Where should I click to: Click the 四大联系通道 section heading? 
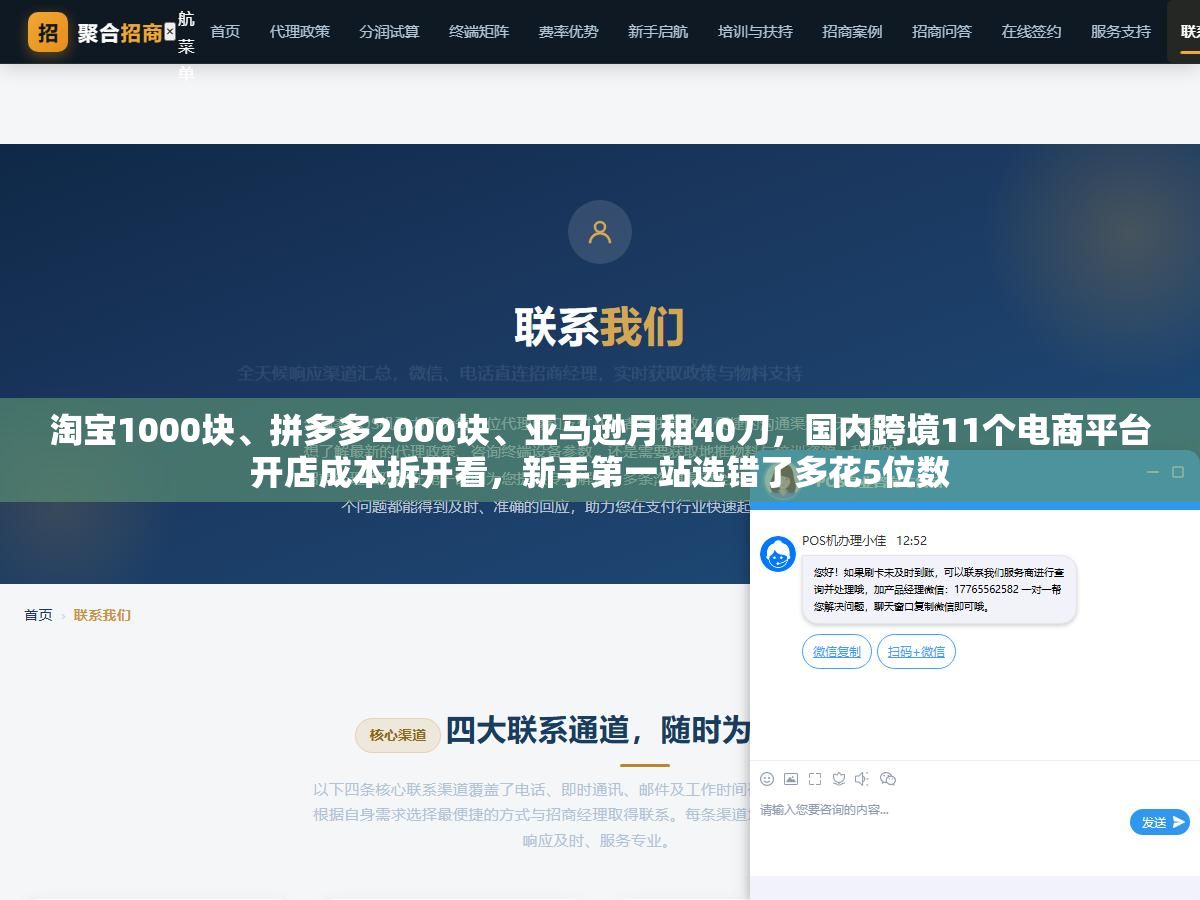[598, 731]
